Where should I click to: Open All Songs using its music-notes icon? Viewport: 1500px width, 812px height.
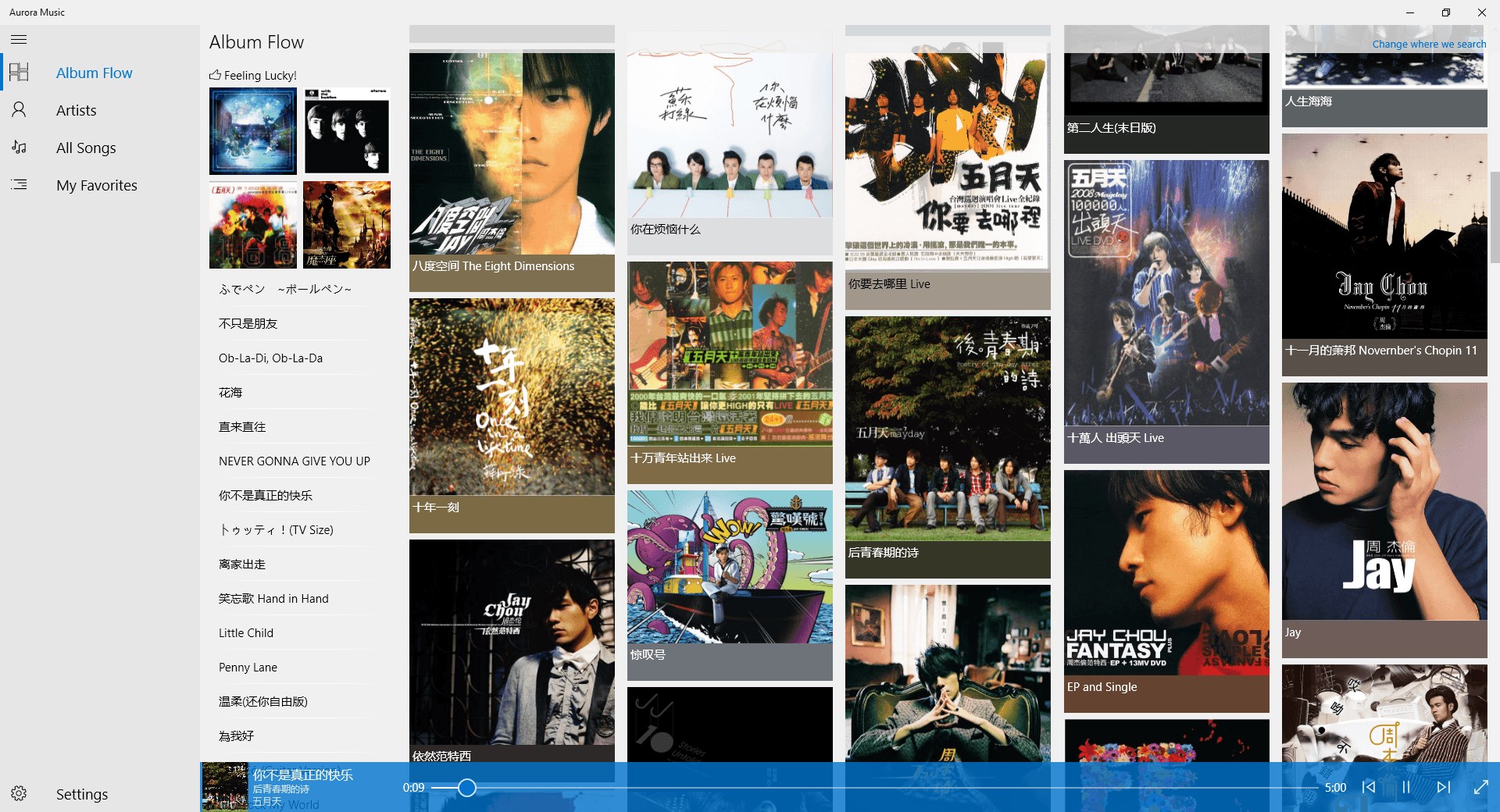[x=19, y=147]
